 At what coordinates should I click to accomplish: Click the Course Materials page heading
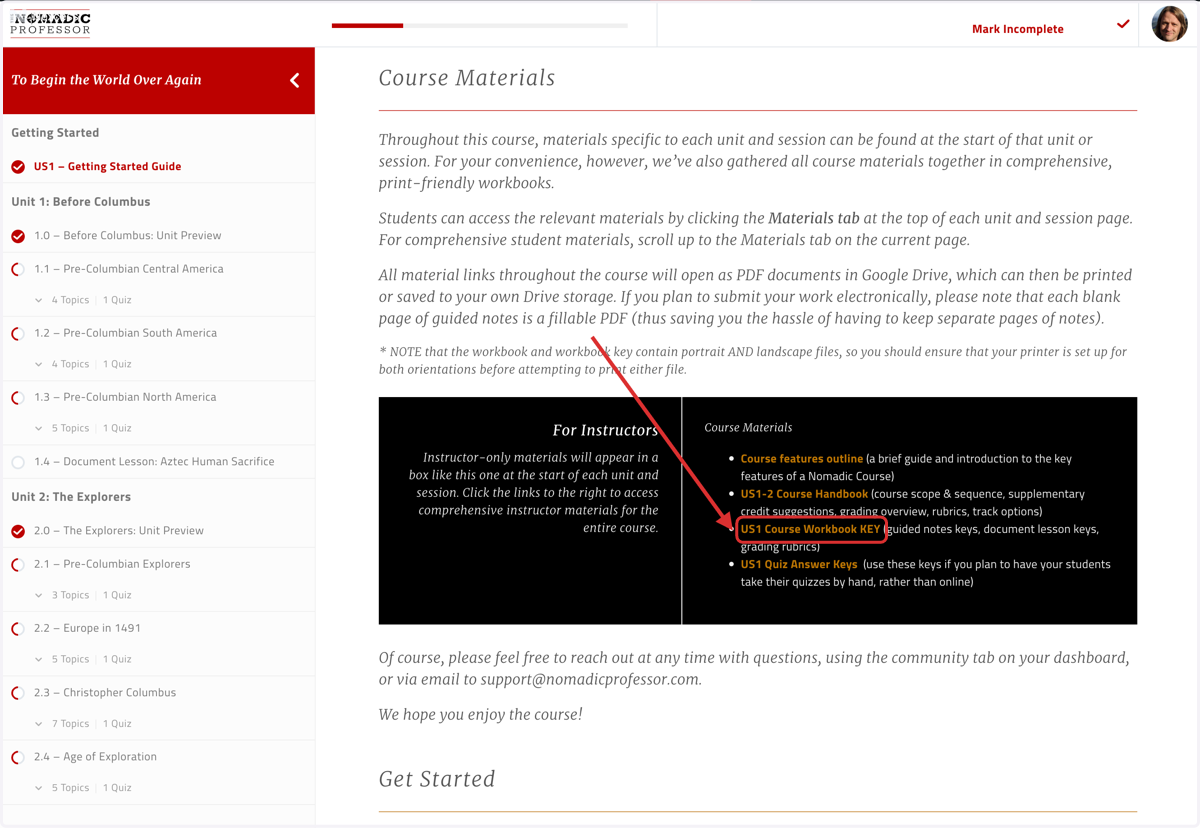click(467, 78)
